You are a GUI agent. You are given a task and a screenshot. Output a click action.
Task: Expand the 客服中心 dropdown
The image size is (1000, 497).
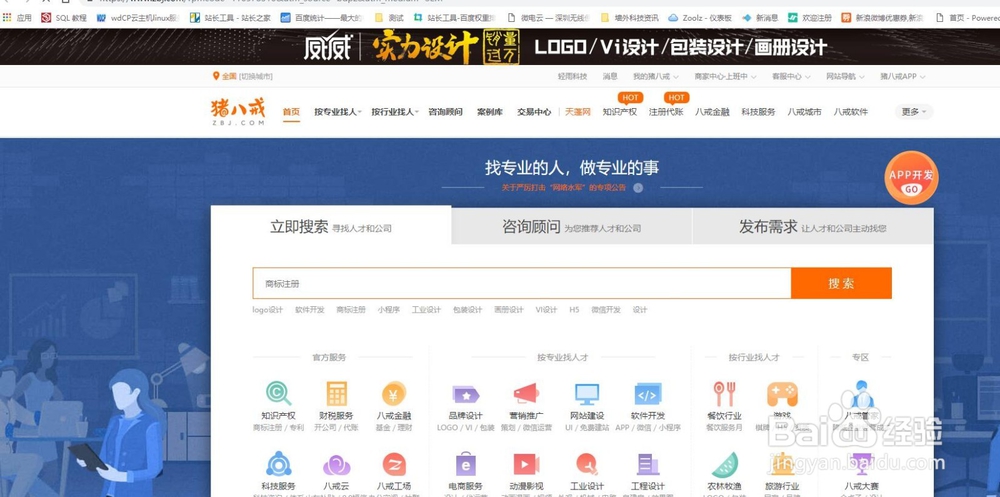pyautogui.click(x=791, y=76)
